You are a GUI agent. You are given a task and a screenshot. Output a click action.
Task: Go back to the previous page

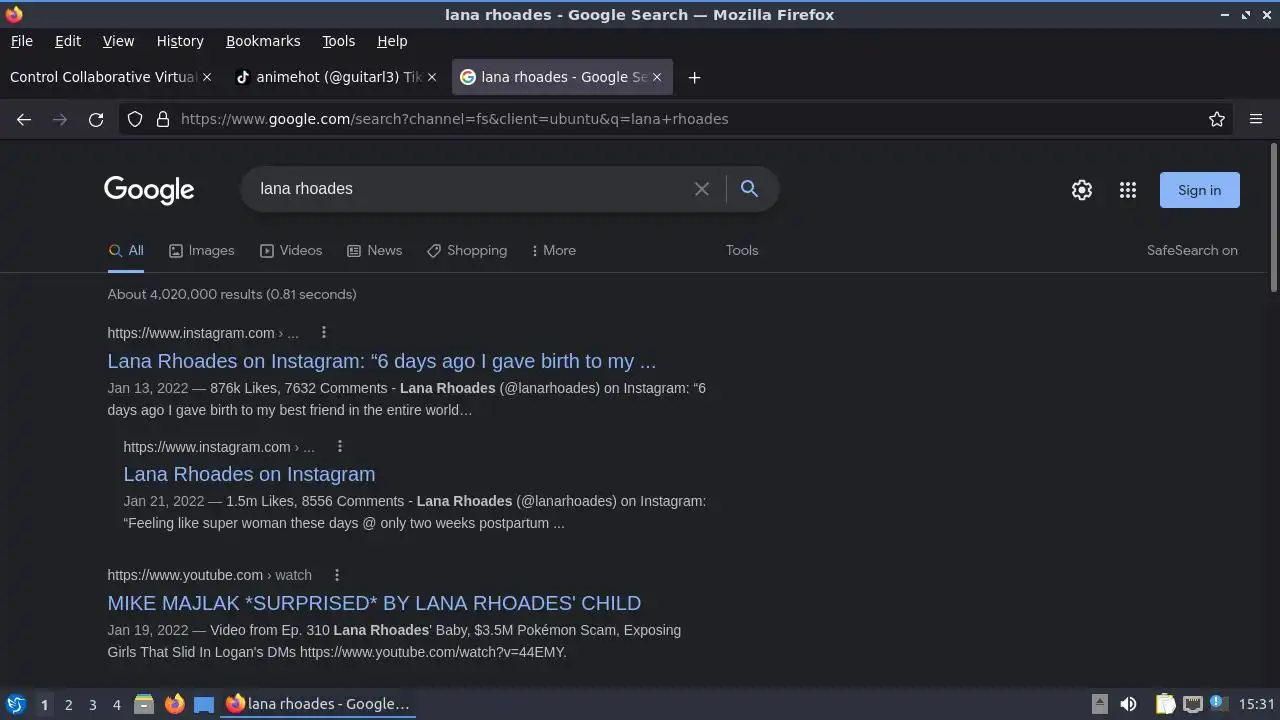pos(24,119)
